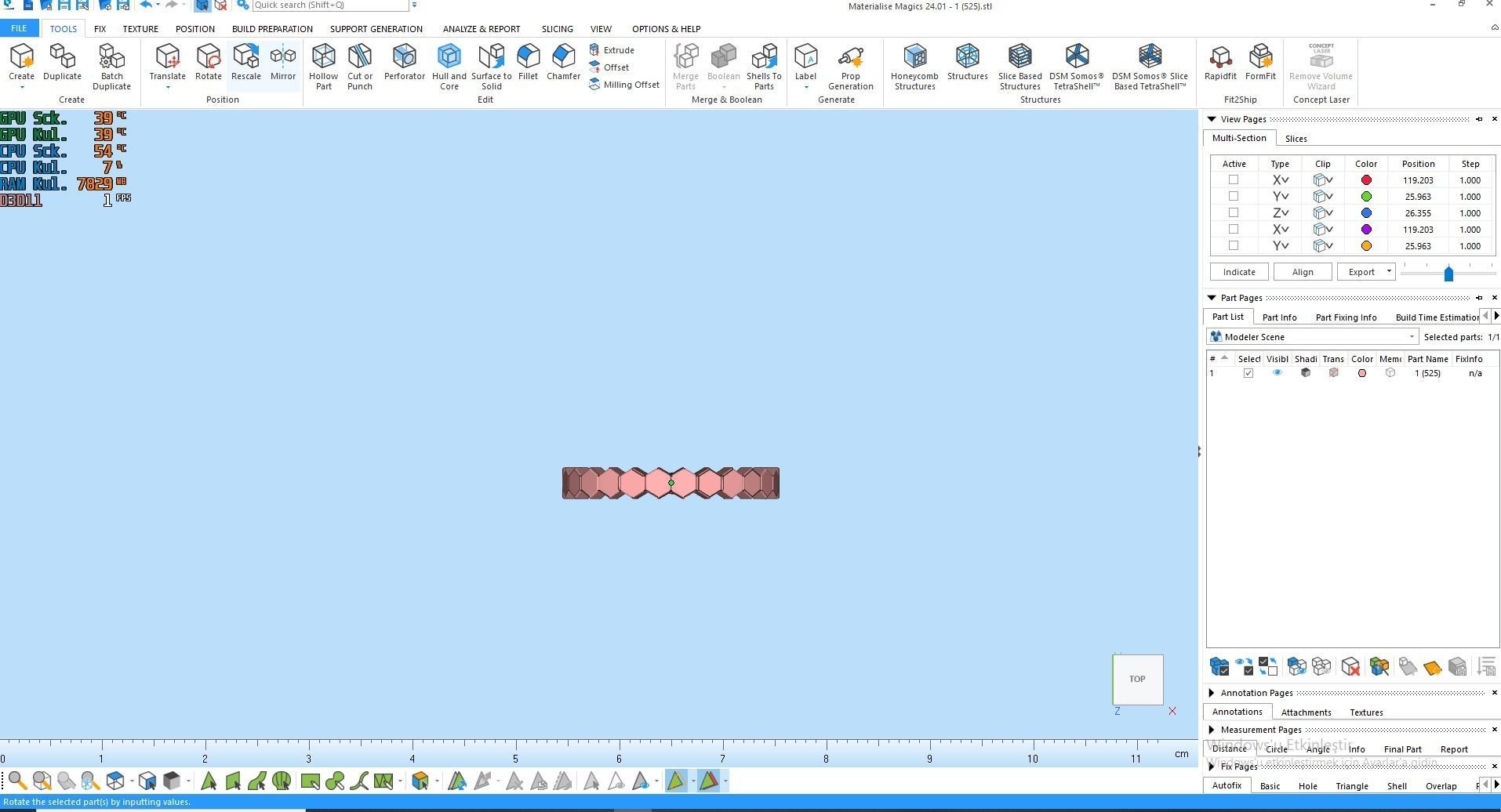Click the hexagon part in the viewport
The width and height of the screenshot is (1501, 812).
671,483
